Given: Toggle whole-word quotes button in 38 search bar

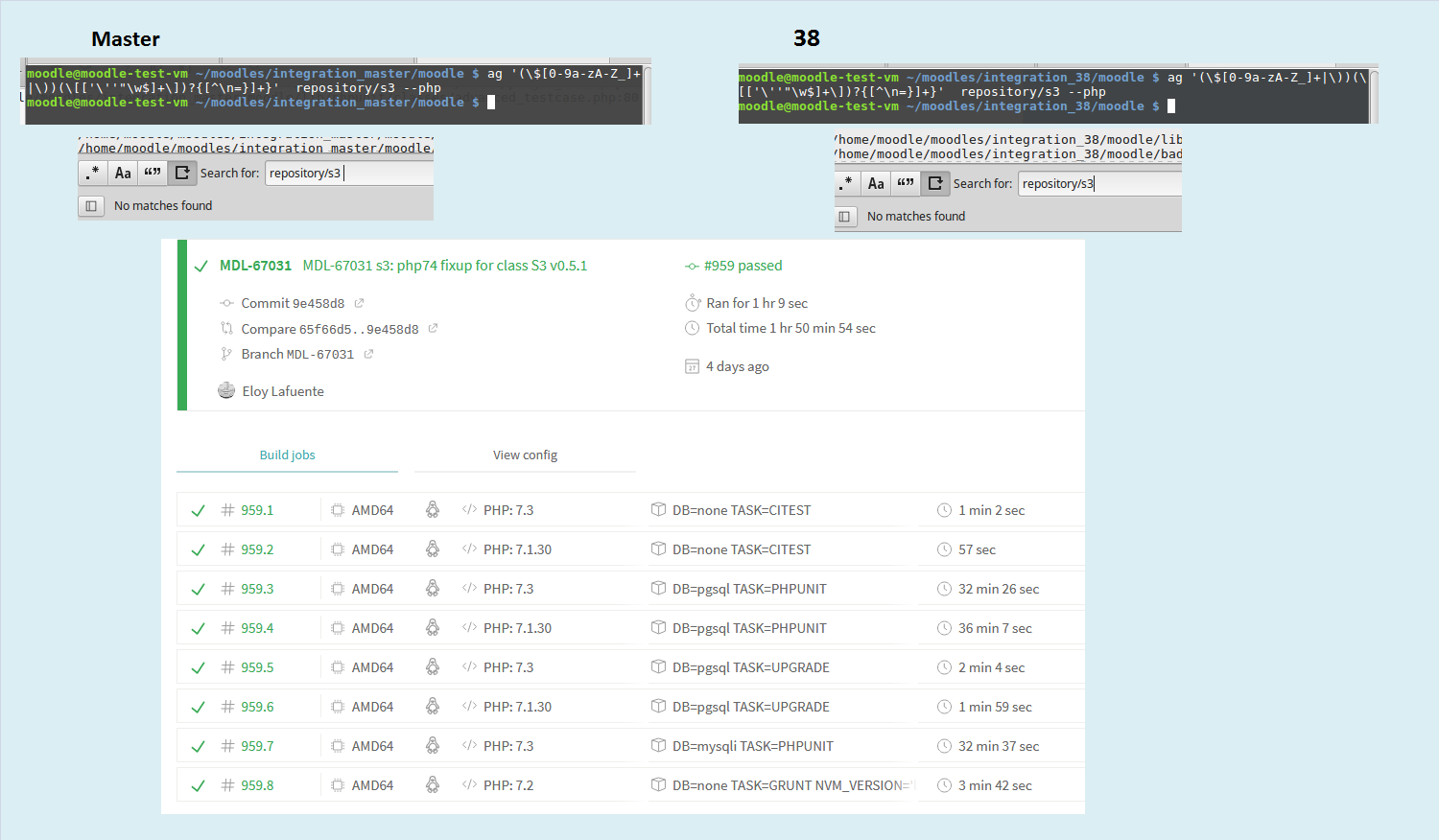Looking at the screenshot, I should click(x=906, y=183).
